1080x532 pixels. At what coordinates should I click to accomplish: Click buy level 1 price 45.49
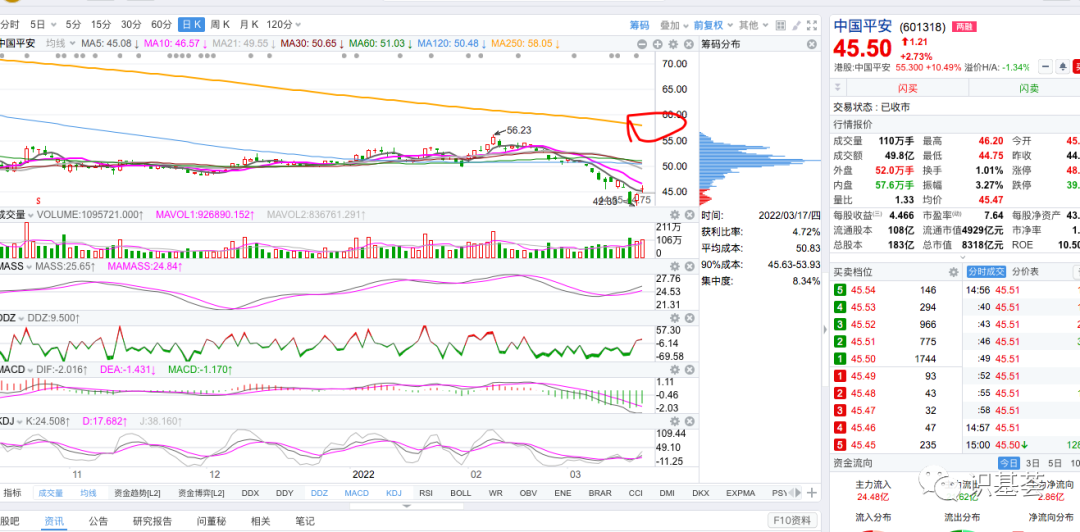[x=864, y=376]
